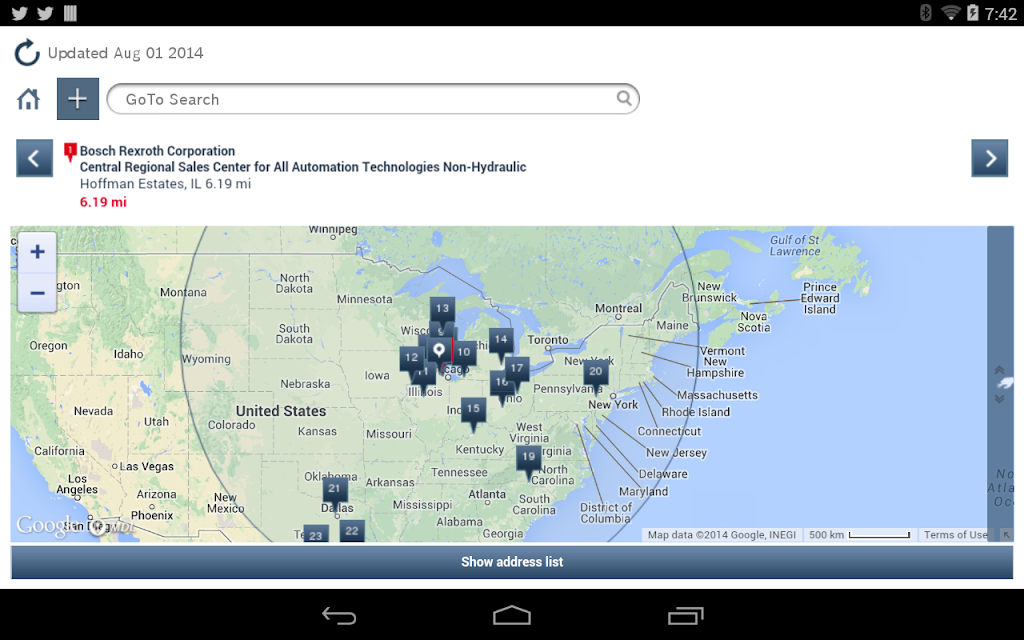
Task: Tap the refresh update icon
Action: (27, 53)
